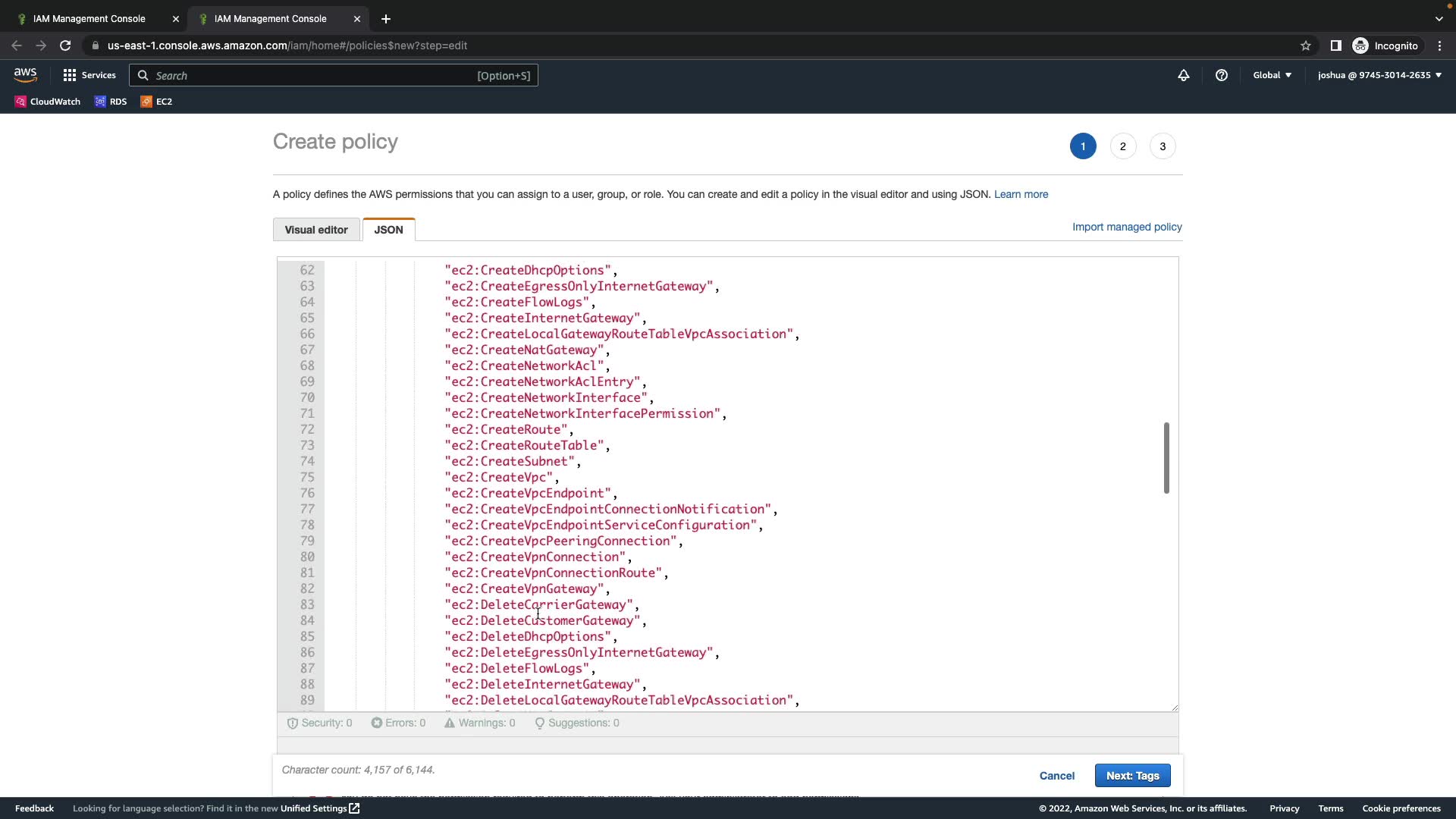Viewport: 1456px width, 819px height.
Task: Open the Services grid menu
Action: (89, 75)
